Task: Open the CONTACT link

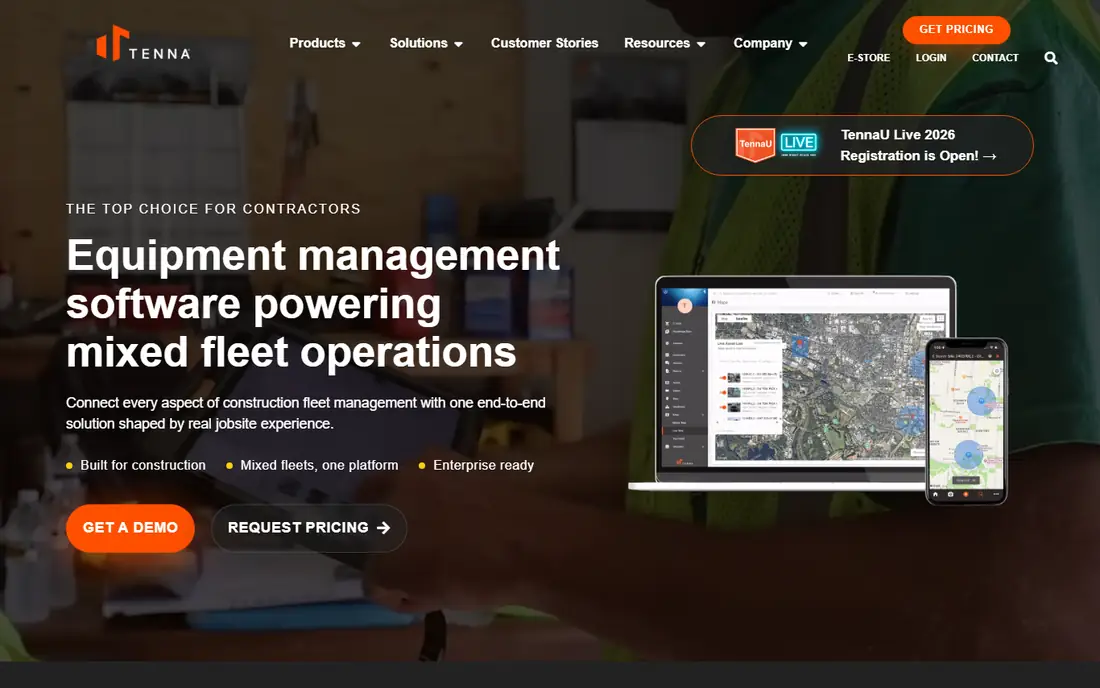Action: coord(995,58)
